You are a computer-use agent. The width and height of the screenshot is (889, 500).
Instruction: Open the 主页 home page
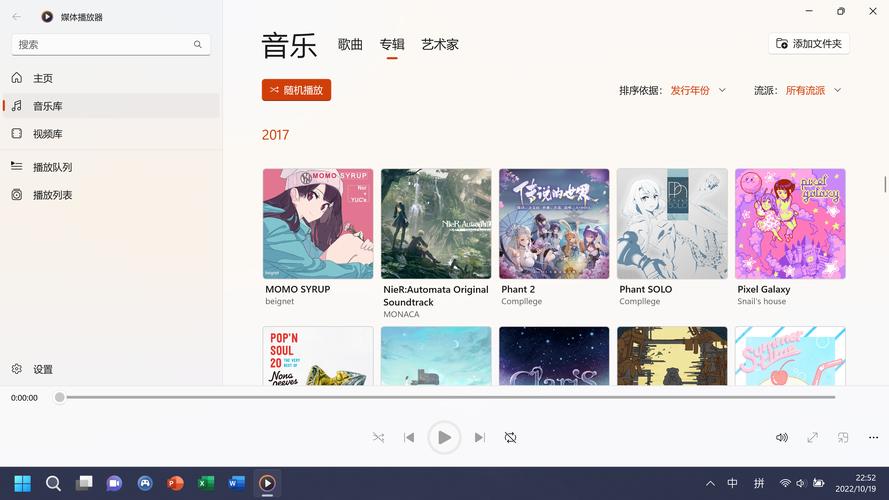111,78
